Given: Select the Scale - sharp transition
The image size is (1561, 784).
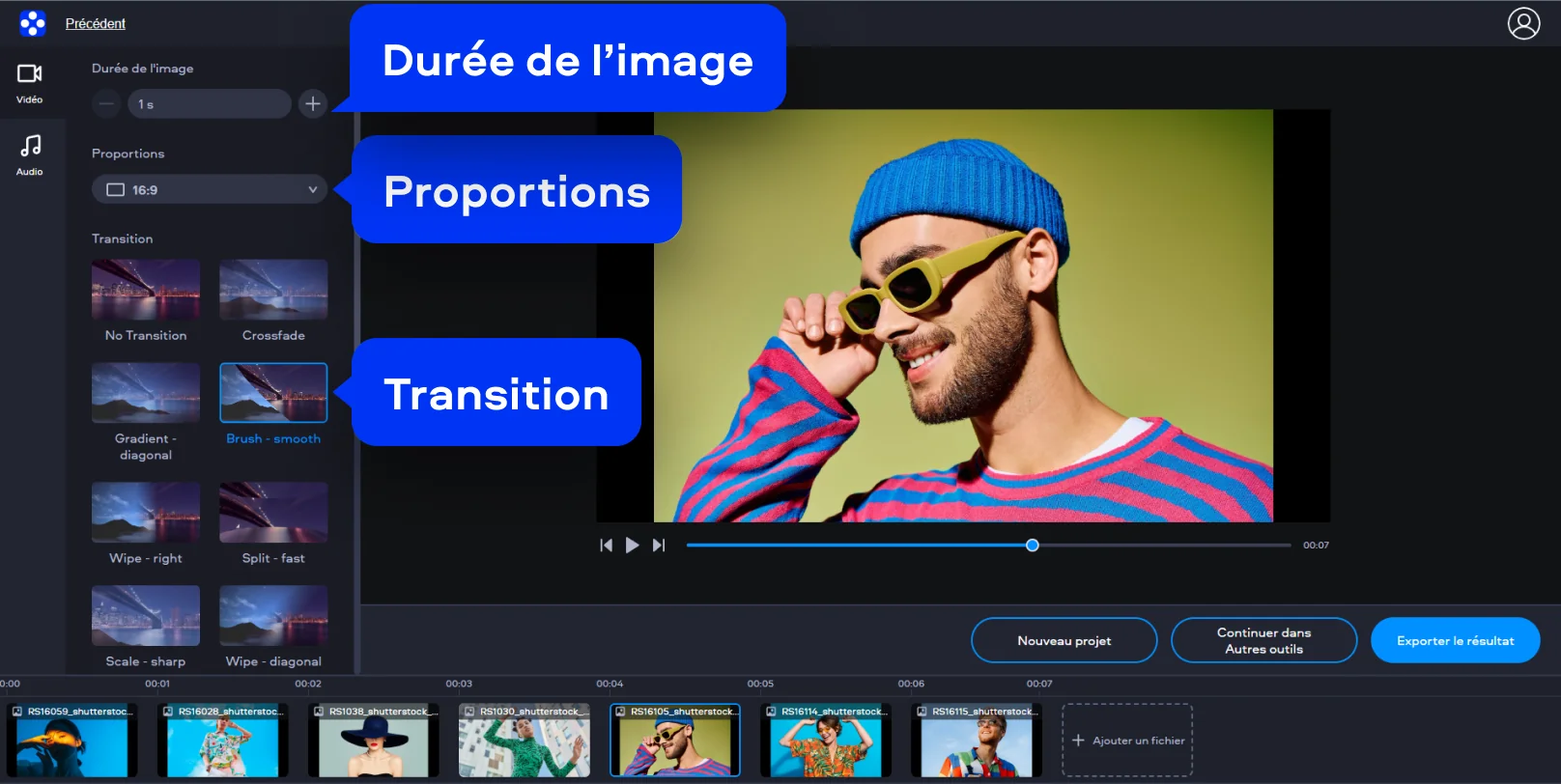Looking at the screenshot, I should (146, 616).
